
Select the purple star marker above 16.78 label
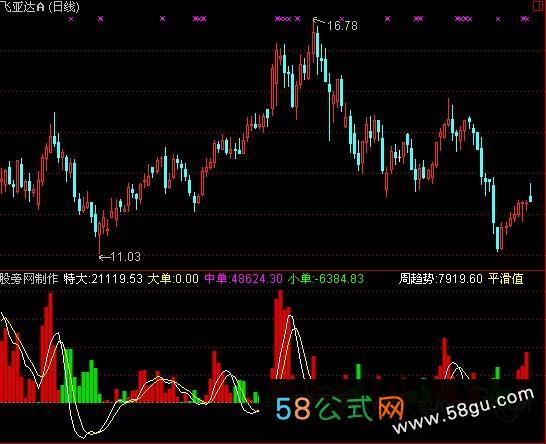click(x=342, y=19)
